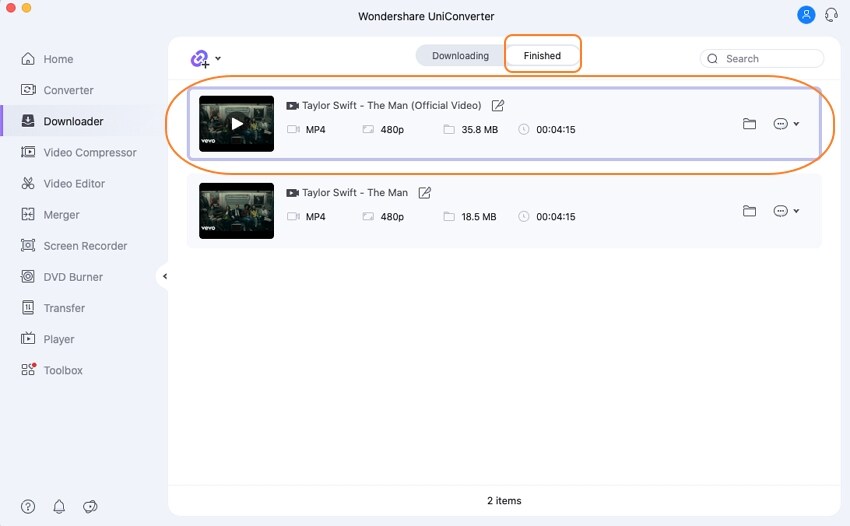Expand options arrow for the 18.5 MB video
This screenshot has height=526, width=850.
pos(796,210)
